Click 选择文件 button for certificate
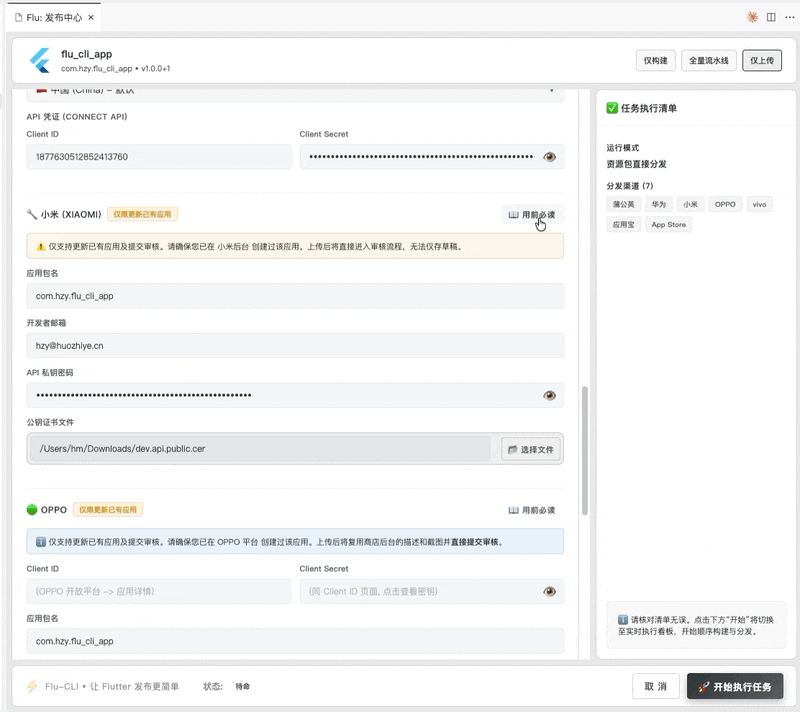This screenshot has width=800, height=712. click(531, 449)
